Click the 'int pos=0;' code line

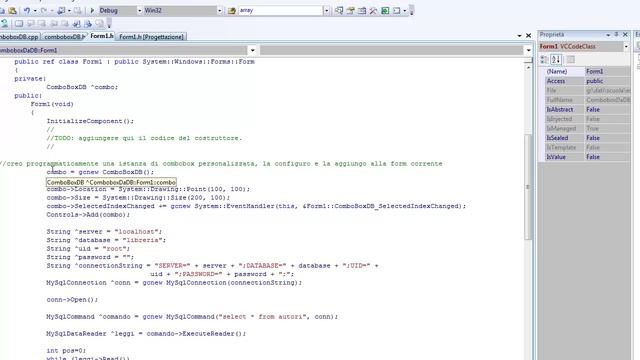[x=66, y=351]
